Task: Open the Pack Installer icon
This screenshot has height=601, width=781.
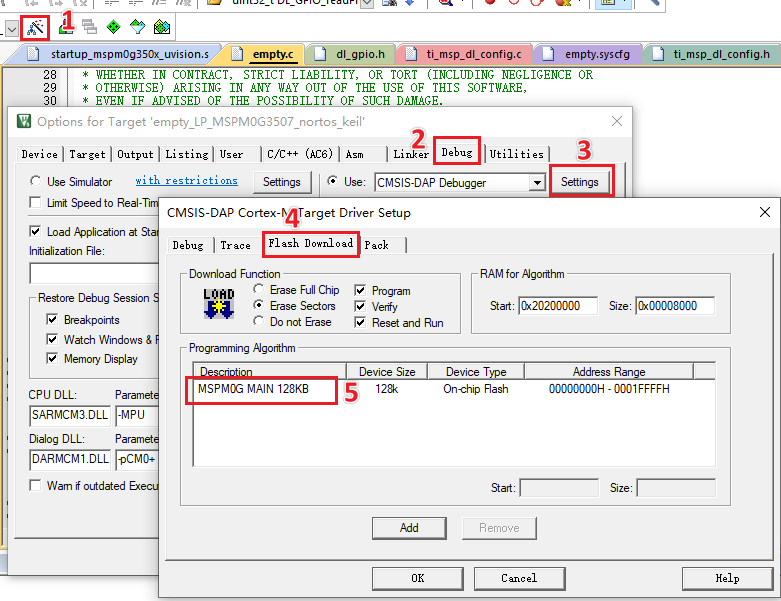Action: [162, 26]
